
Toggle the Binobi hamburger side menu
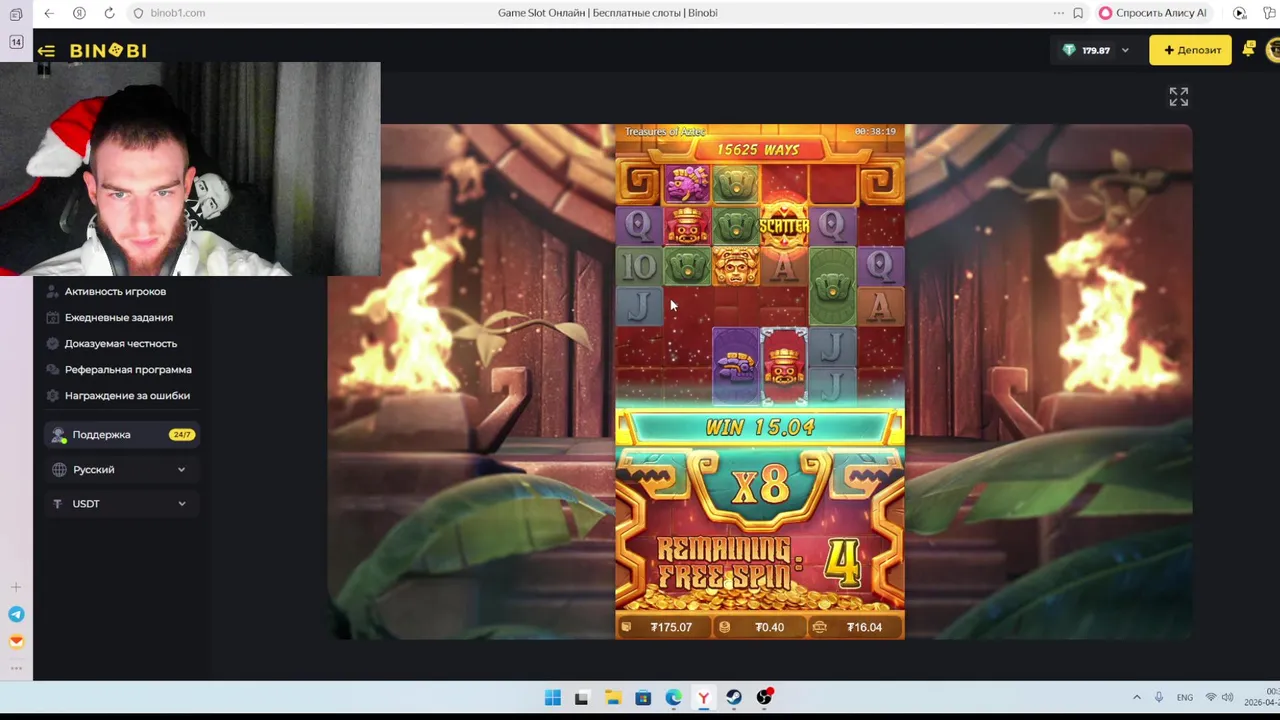point(46,50)
